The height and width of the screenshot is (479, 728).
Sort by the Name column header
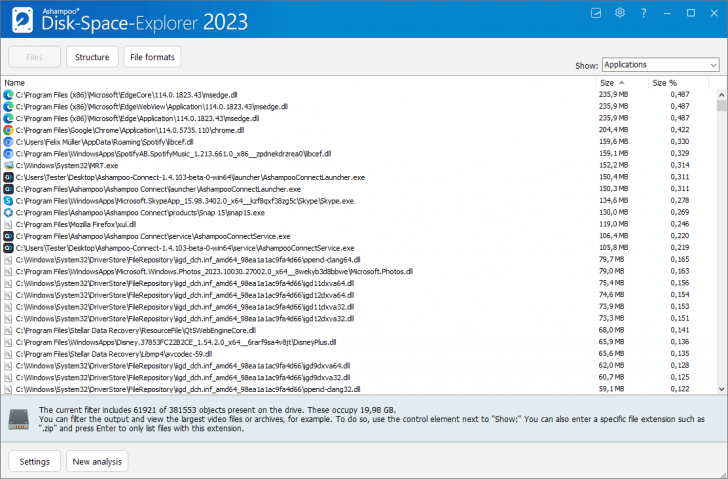pyautogui.click(x=299, y=83)
